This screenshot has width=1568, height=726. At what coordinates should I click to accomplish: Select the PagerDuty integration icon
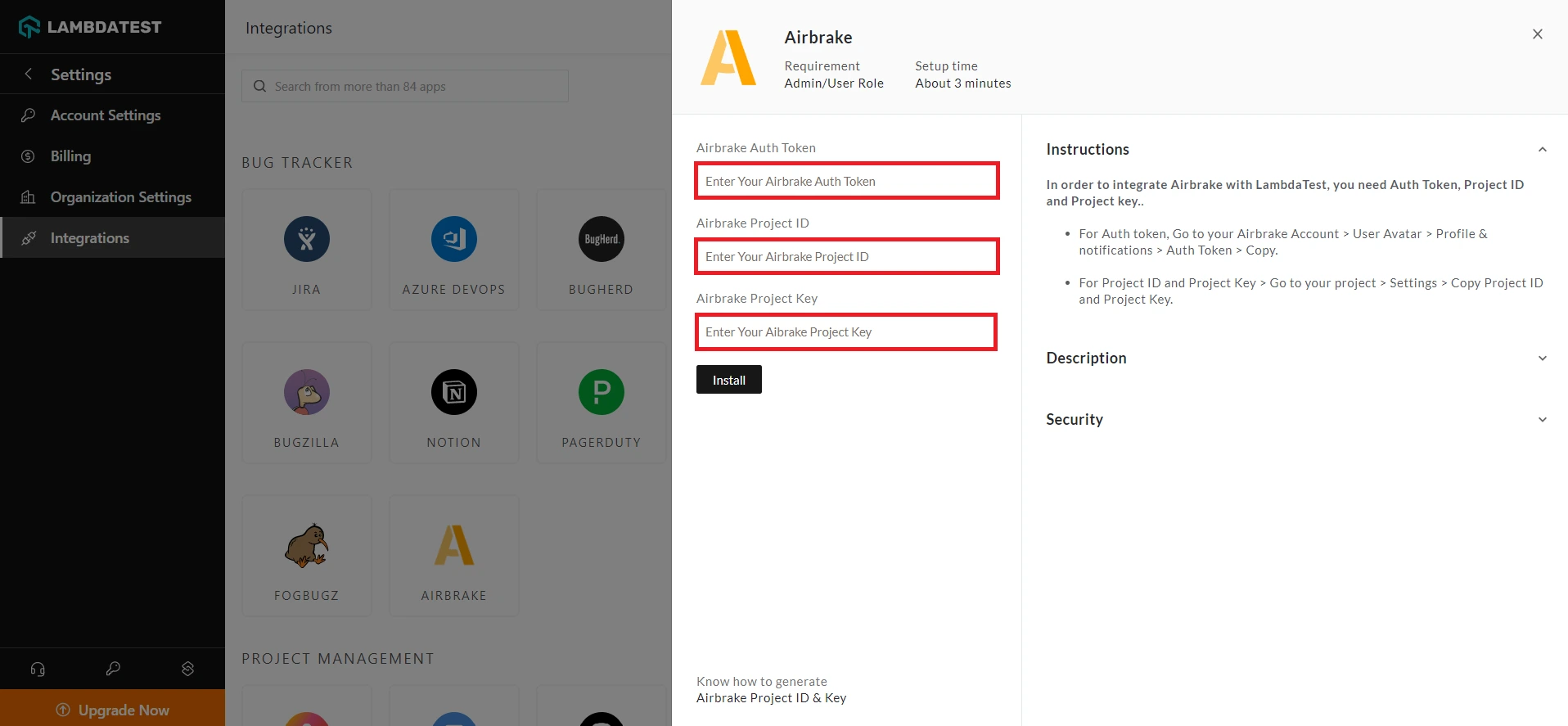coord(602,392)
